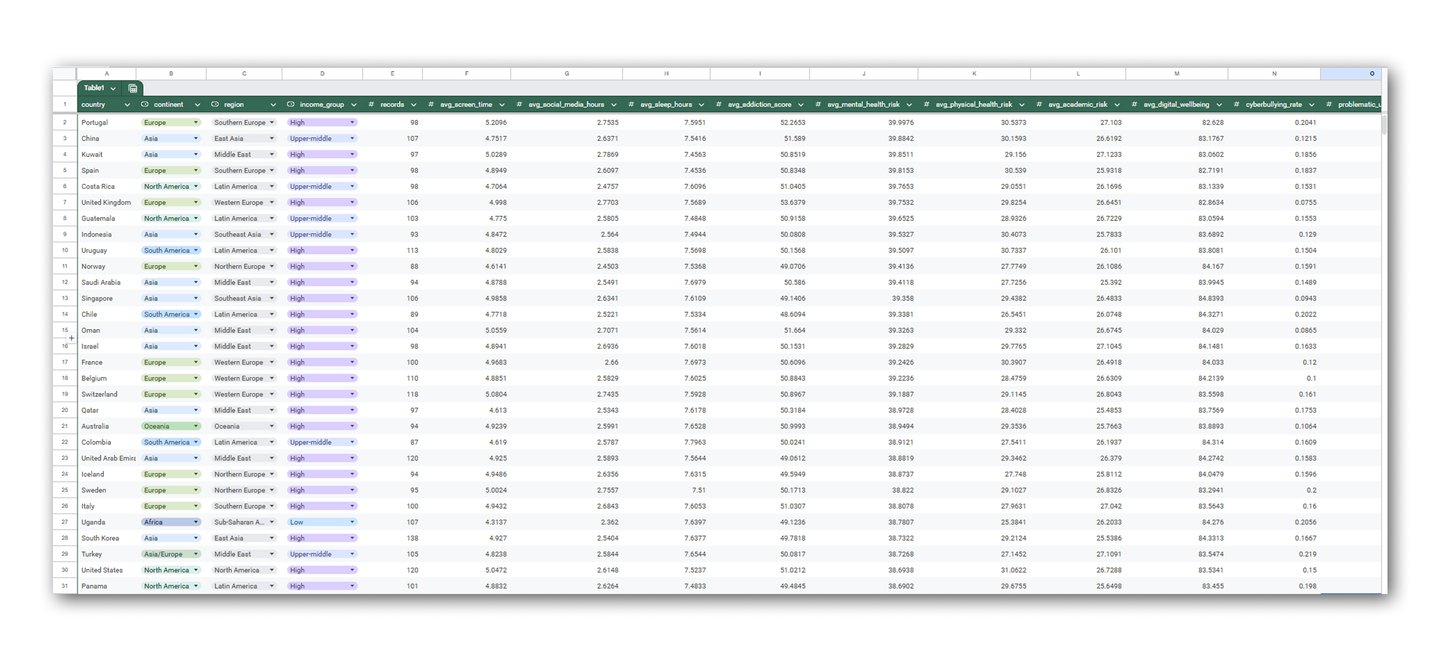Expand the country column header arrow
The height and width of the screenshot is (661, 1440).
pyautogui.click(x=128, y=105)
